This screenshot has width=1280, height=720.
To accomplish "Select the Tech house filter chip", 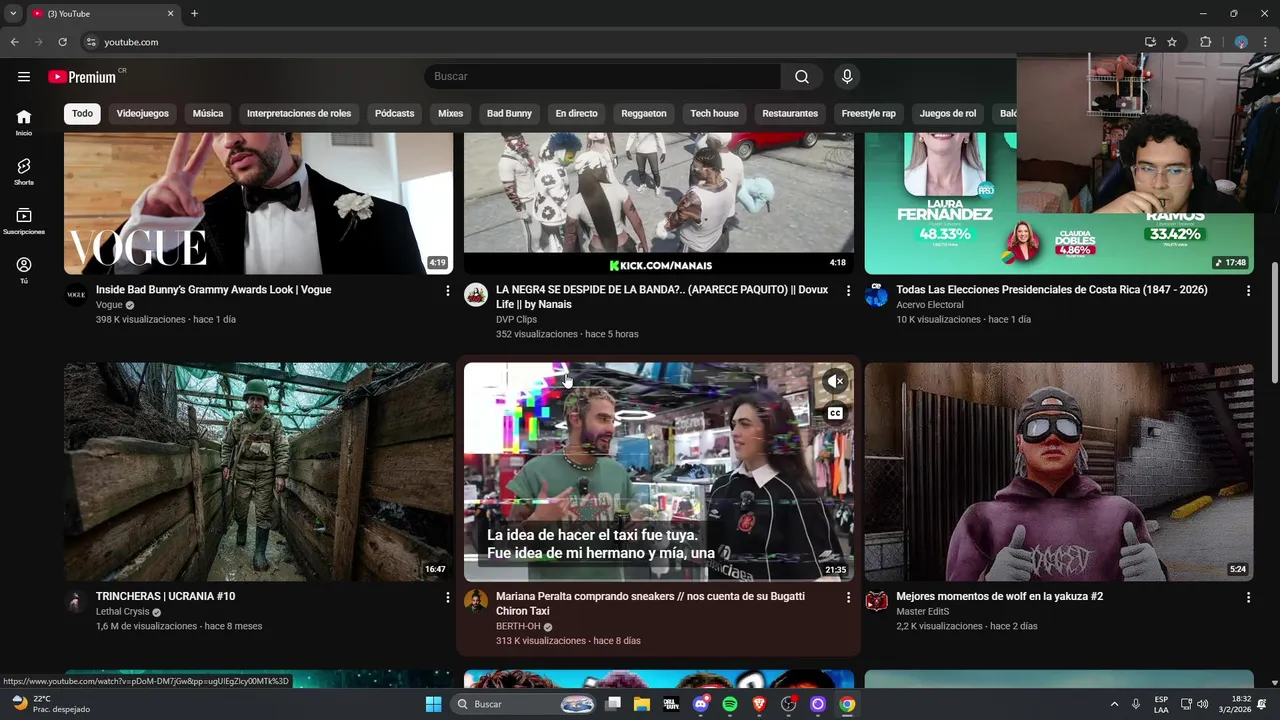I will (x=714, y=114).
